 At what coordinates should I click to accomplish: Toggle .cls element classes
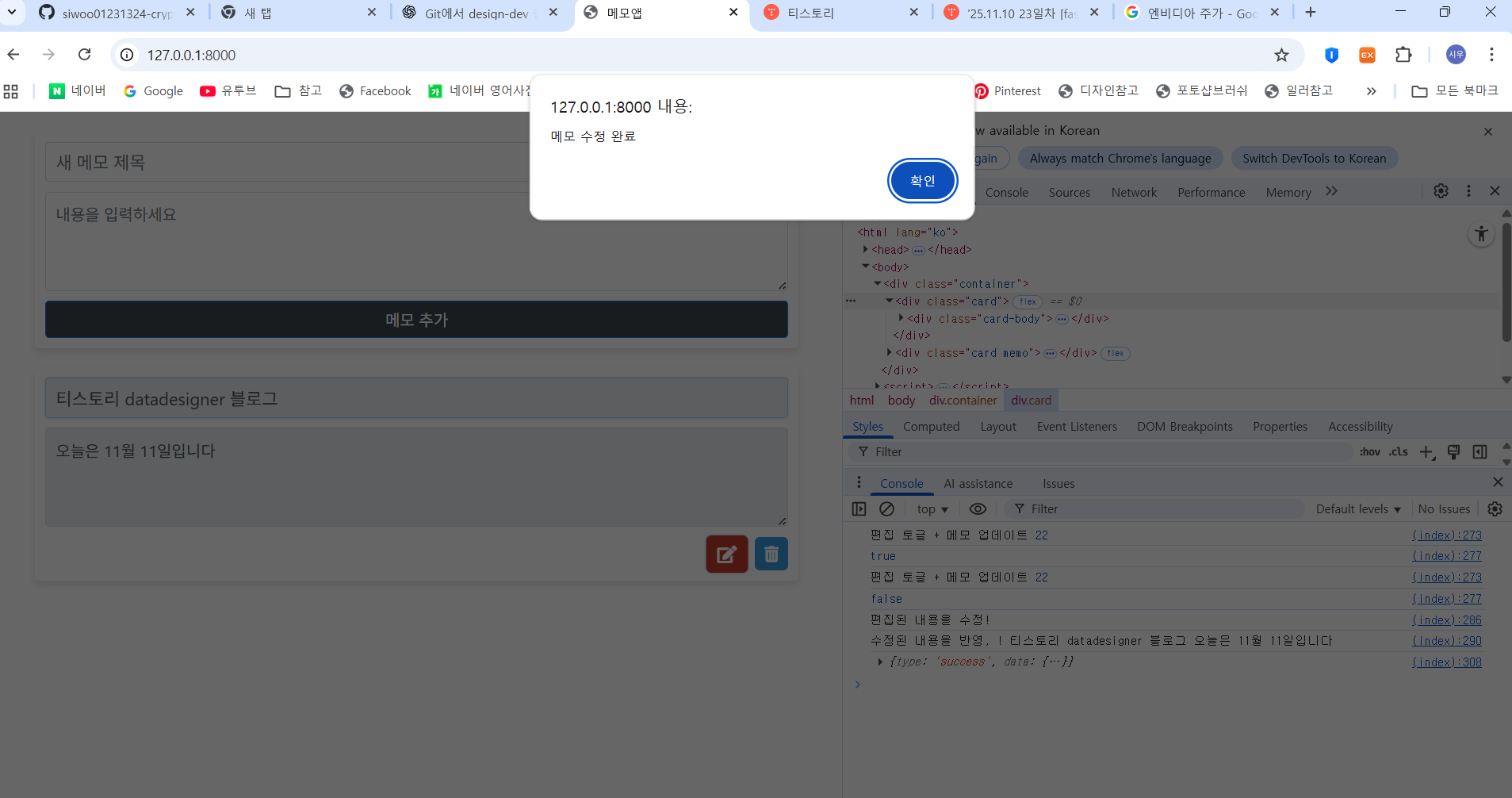coord(1398,452)
